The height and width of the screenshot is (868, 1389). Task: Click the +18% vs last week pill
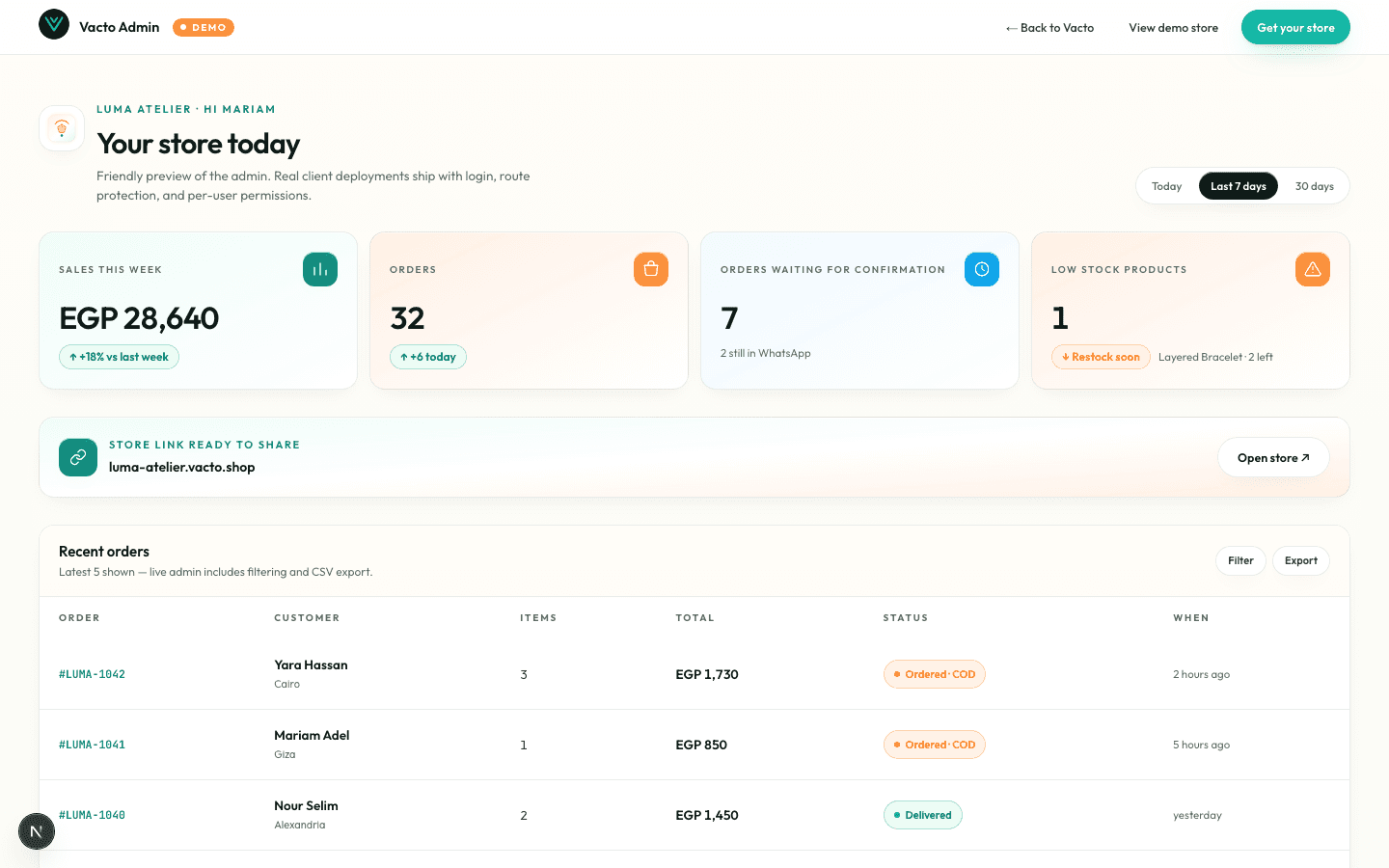(119, 357)
